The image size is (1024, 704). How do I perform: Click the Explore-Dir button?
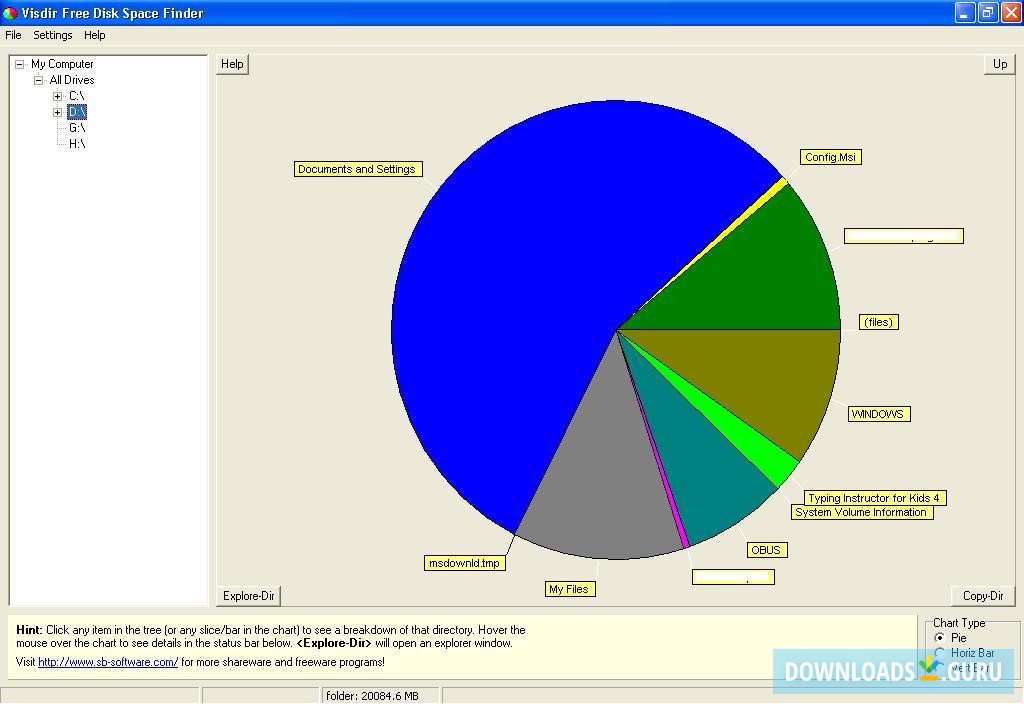click(247, 595)
